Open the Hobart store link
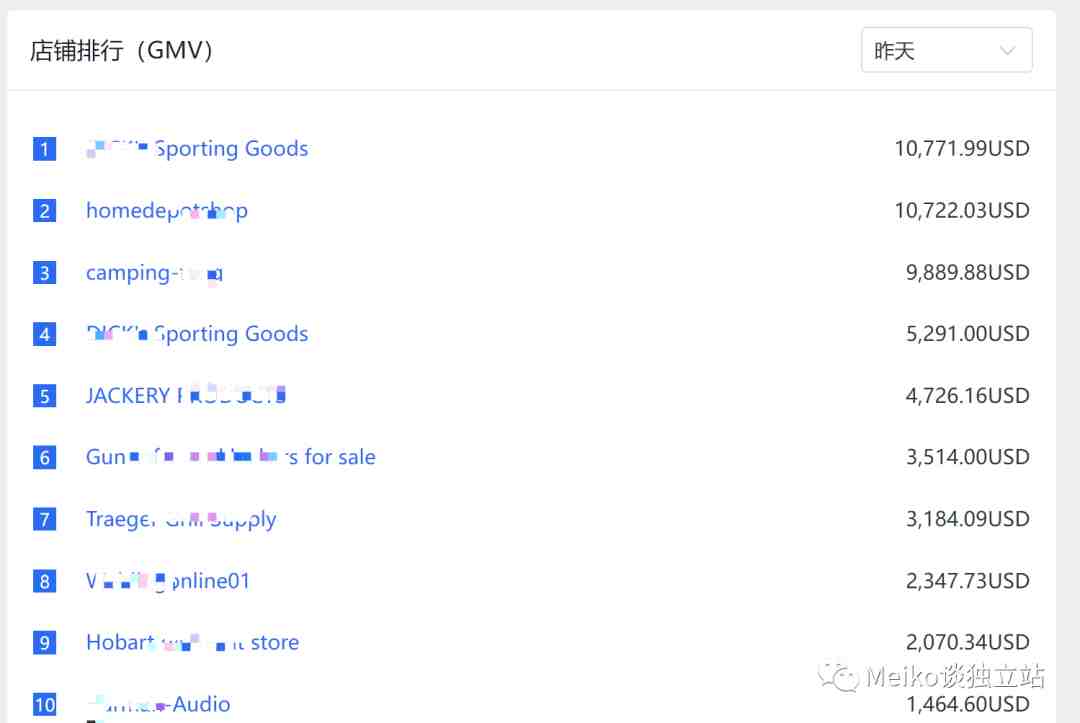 (192, 643)
